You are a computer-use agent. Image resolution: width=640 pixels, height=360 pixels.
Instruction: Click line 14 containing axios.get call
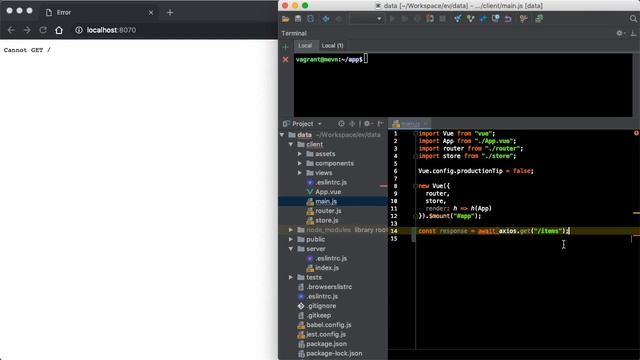coord(513,231)
